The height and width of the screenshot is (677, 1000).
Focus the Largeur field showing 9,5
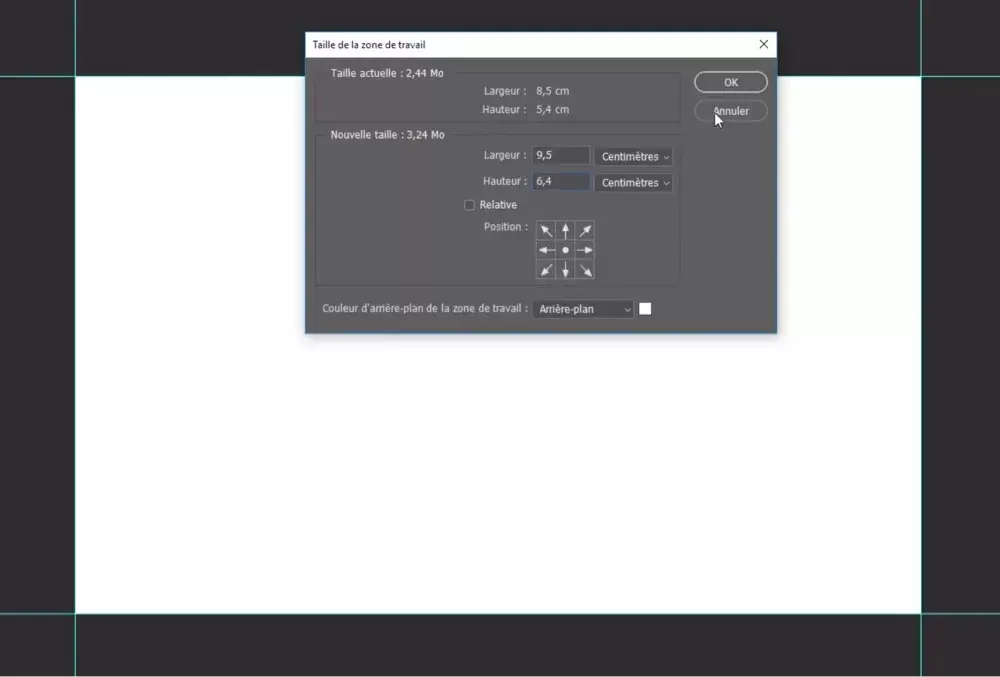561,156
